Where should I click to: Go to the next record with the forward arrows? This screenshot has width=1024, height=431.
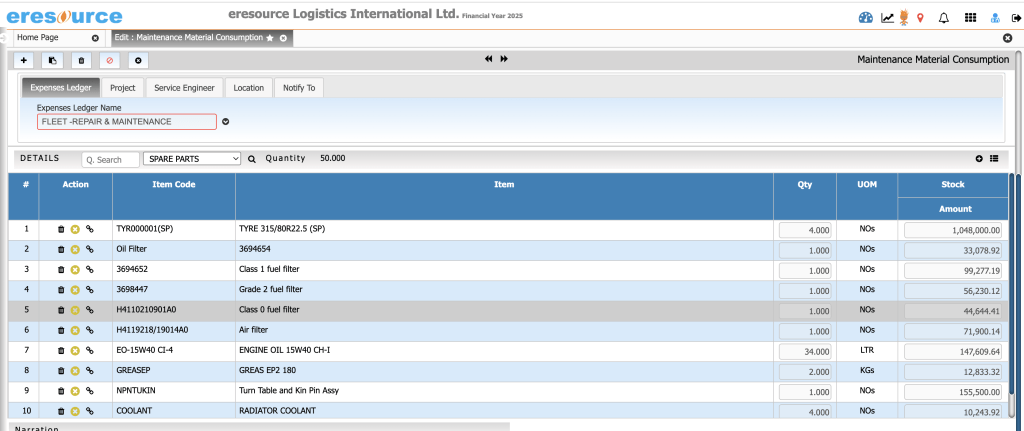pyautogui.click(x=504, y=59)
